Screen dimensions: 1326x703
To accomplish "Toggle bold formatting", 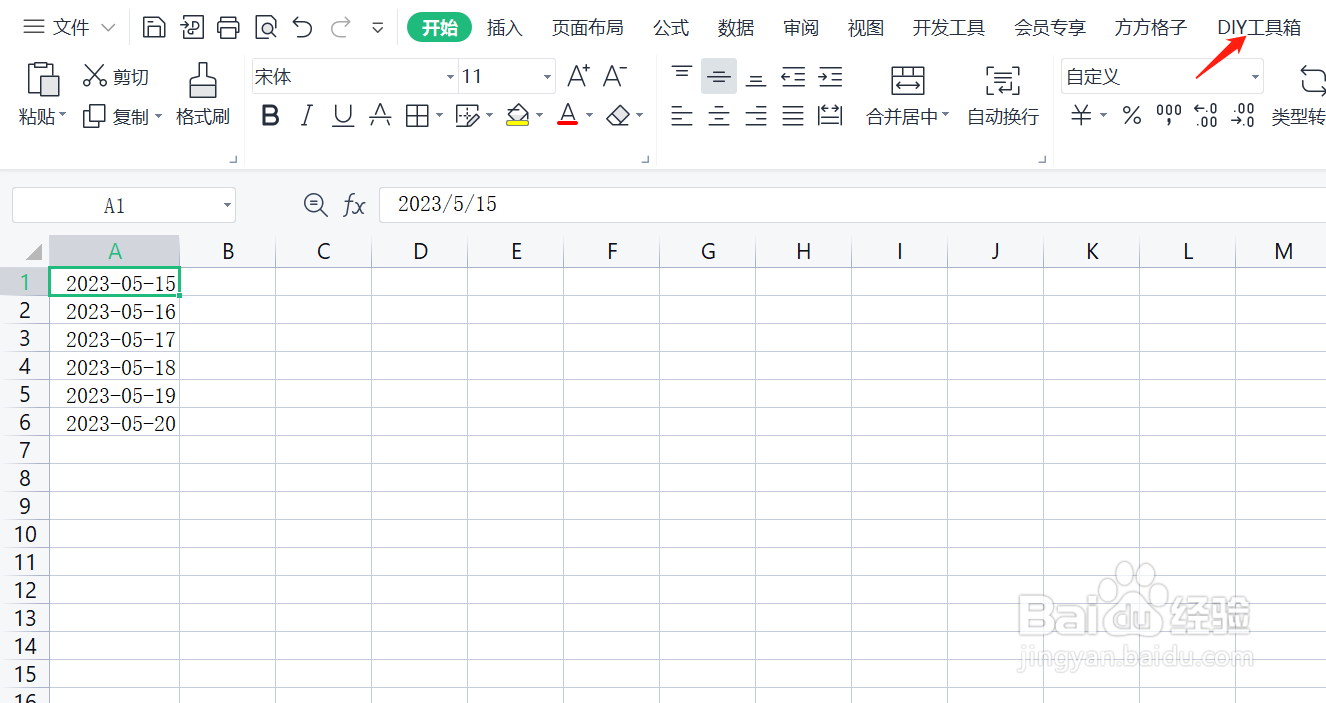I will pyautogui.click(x=270, y=116).
